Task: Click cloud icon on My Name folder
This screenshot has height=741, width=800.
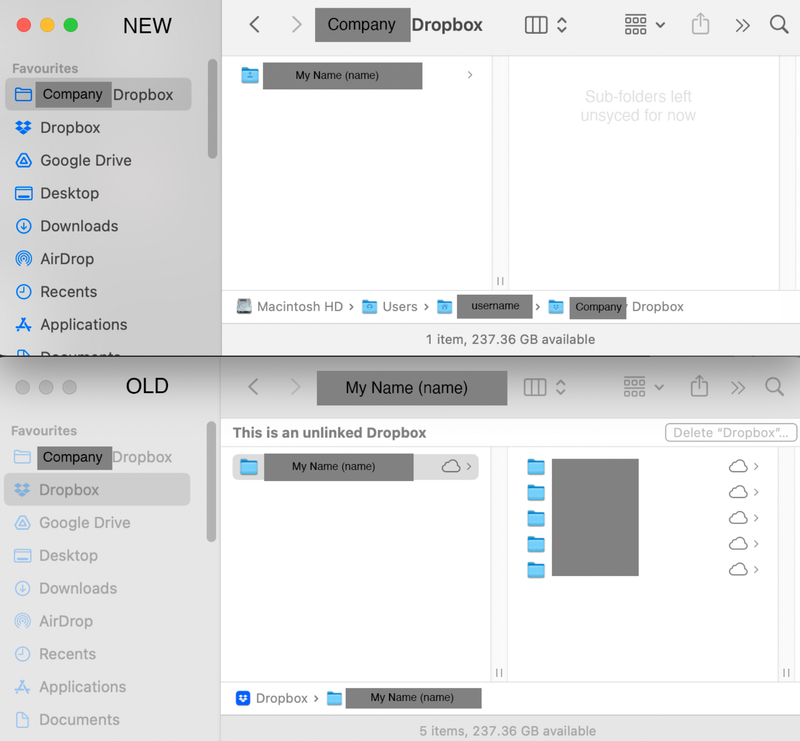Action: click(x=451, y=466)
